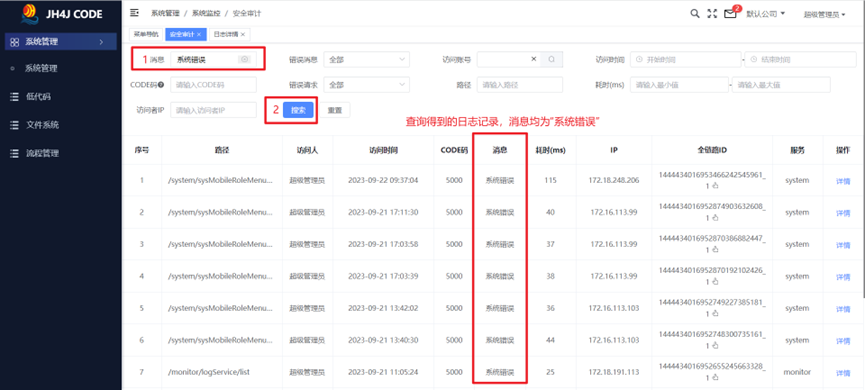The image size is (865, 390).
Task: Open the 错误请求 dropdown
Action: [366, 84]
